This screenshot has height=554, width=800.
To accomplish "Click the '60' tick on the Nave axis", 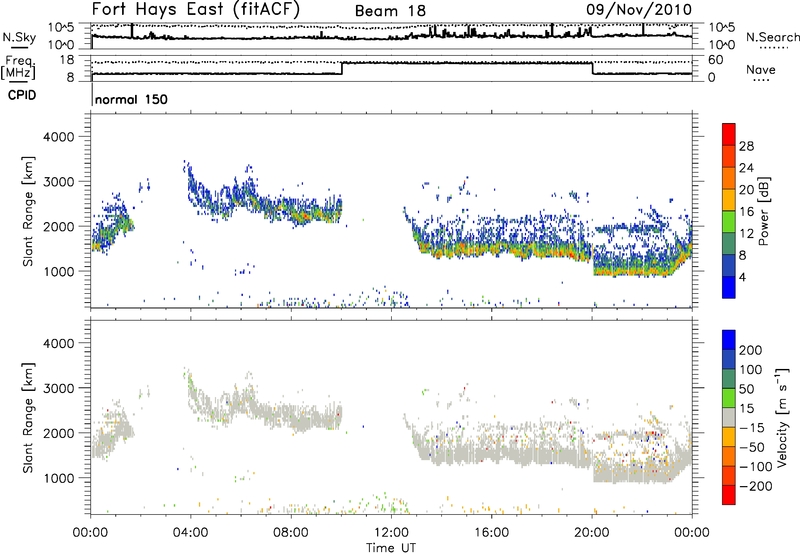I will (715, 60).
